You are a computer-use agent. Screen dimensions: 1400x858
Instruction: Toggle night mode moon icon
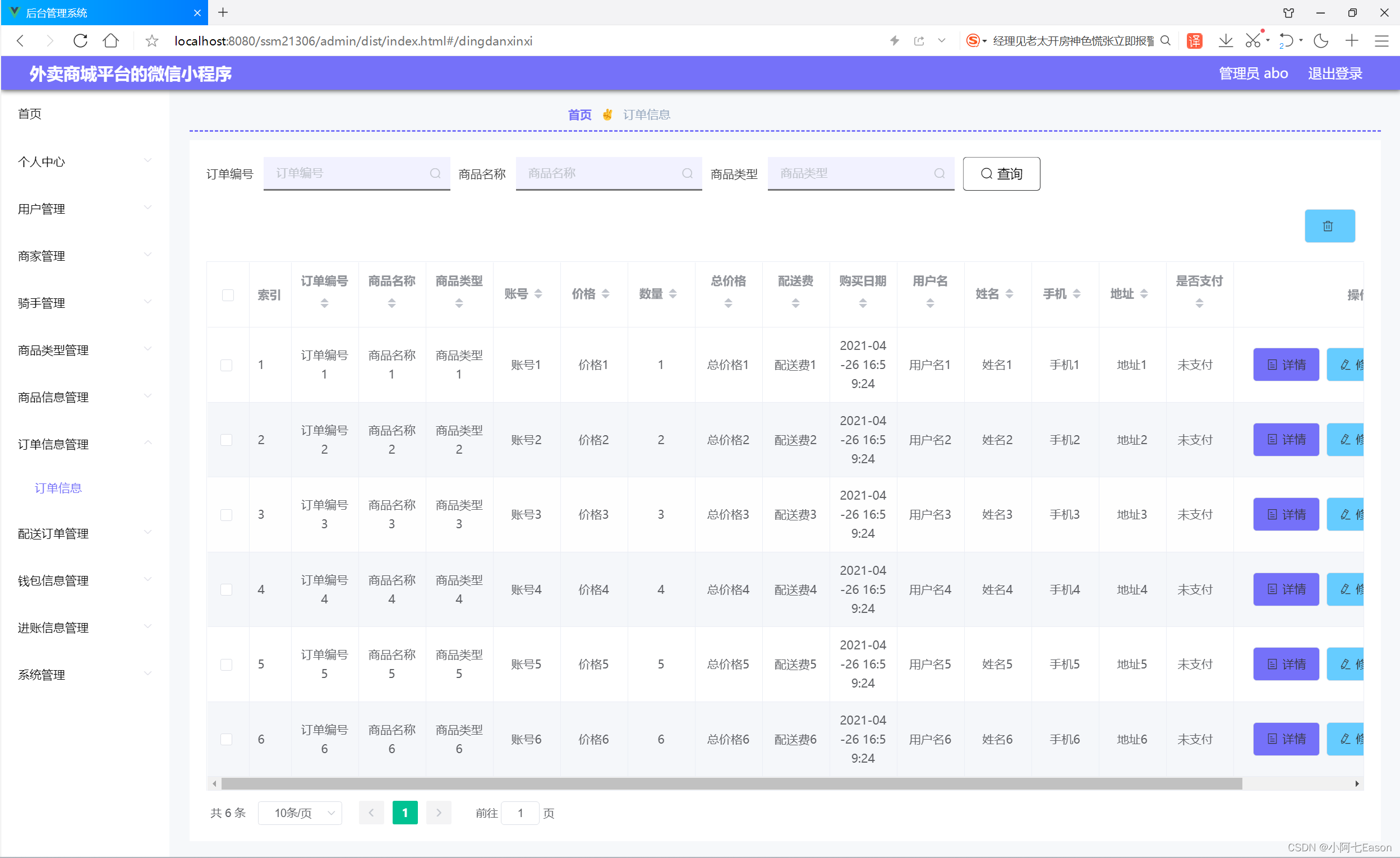(1321, 41)
